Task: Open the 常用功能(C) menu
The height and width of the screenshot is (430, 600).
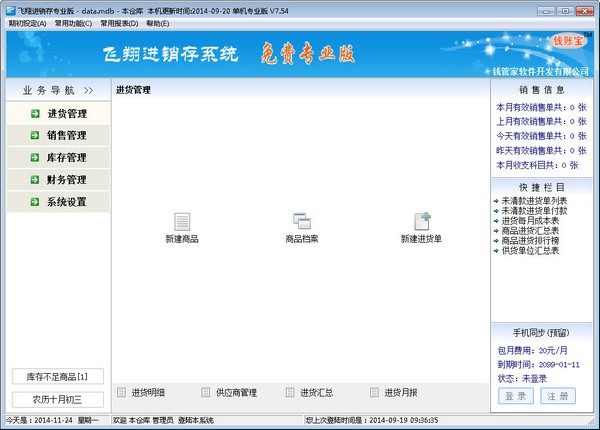Action: coord(73,23)
